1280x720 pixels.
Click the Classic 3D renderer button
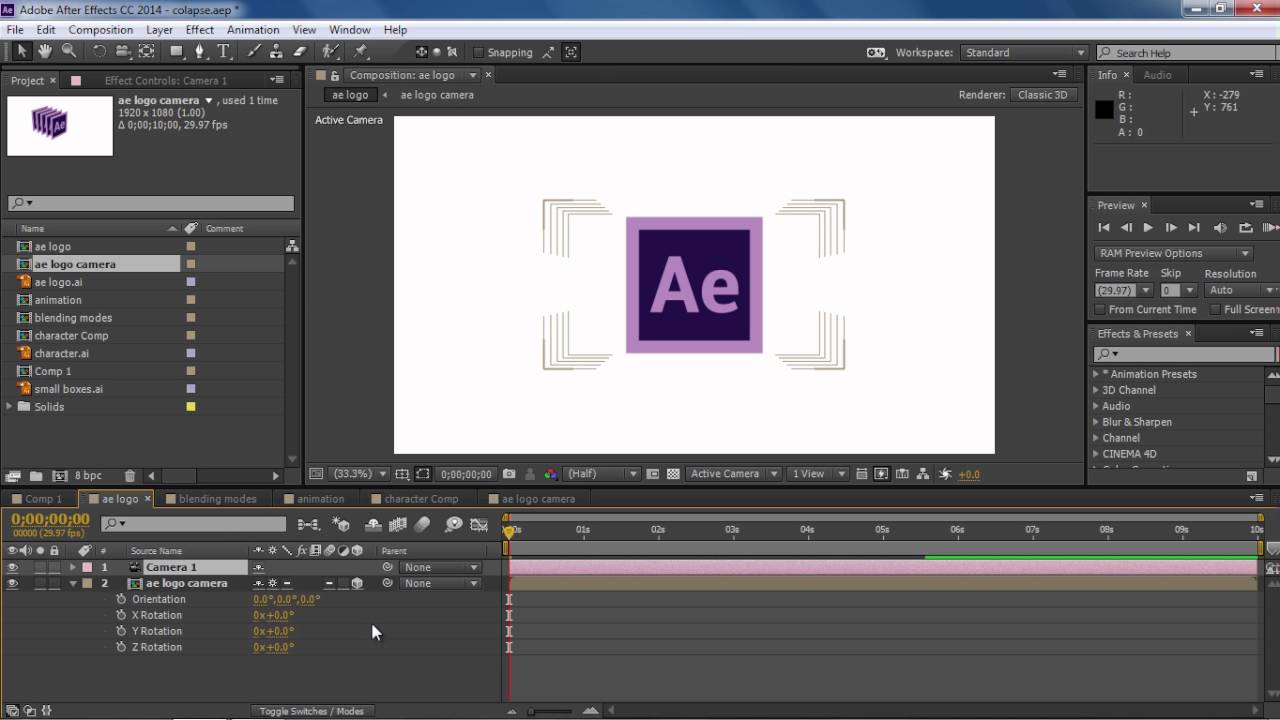[x=1042, y=95]
